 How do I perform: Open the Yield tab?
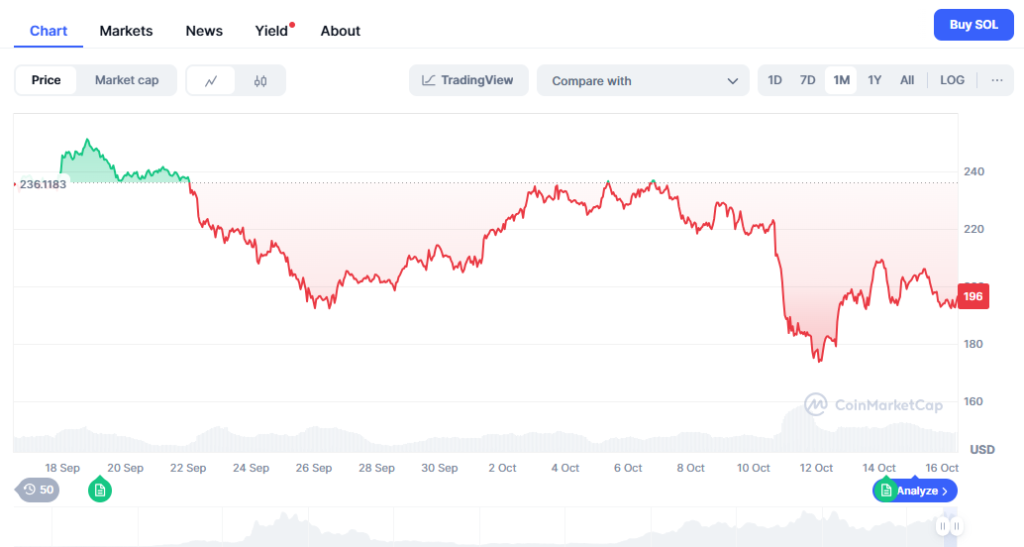tap(271, 31)
